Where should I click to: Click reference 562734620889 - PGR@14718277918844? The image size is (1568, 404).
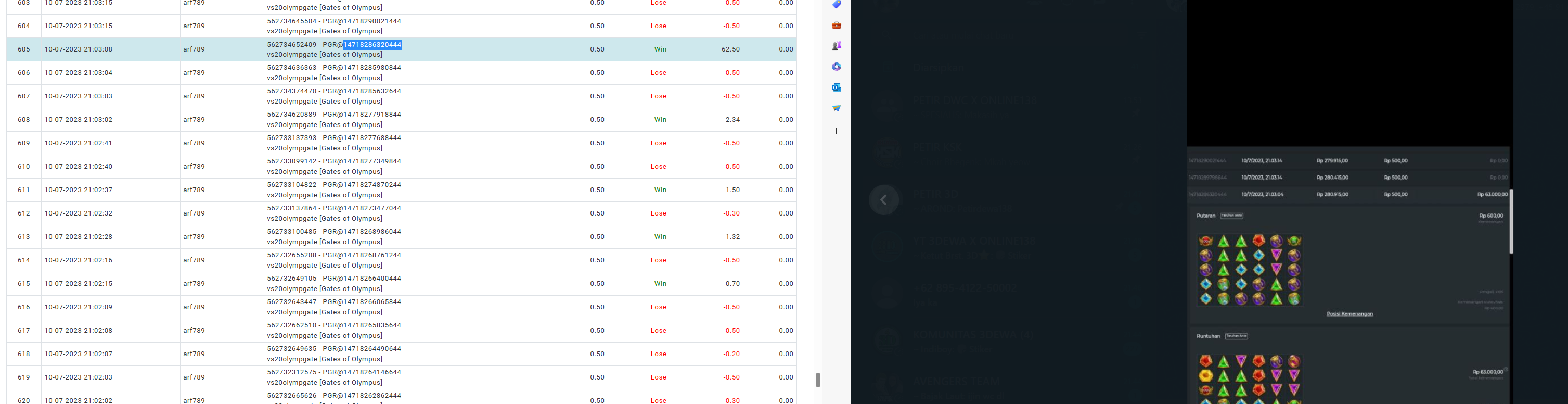point(334,115)
